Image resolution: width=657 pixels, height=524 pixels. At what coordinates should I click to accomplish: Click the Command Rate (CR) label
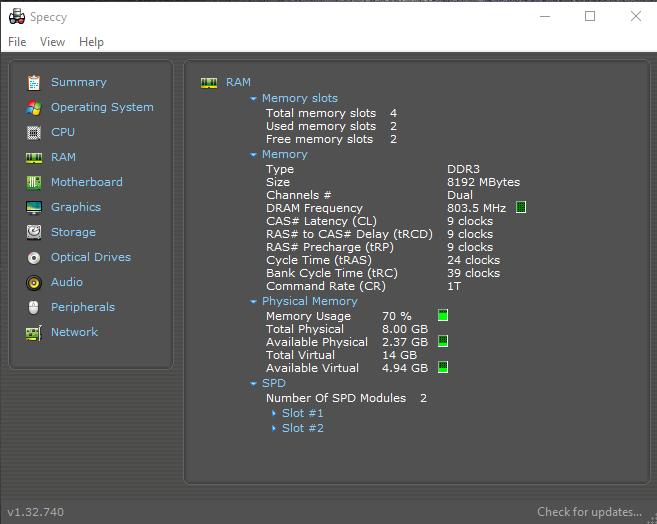pos(326,286)
